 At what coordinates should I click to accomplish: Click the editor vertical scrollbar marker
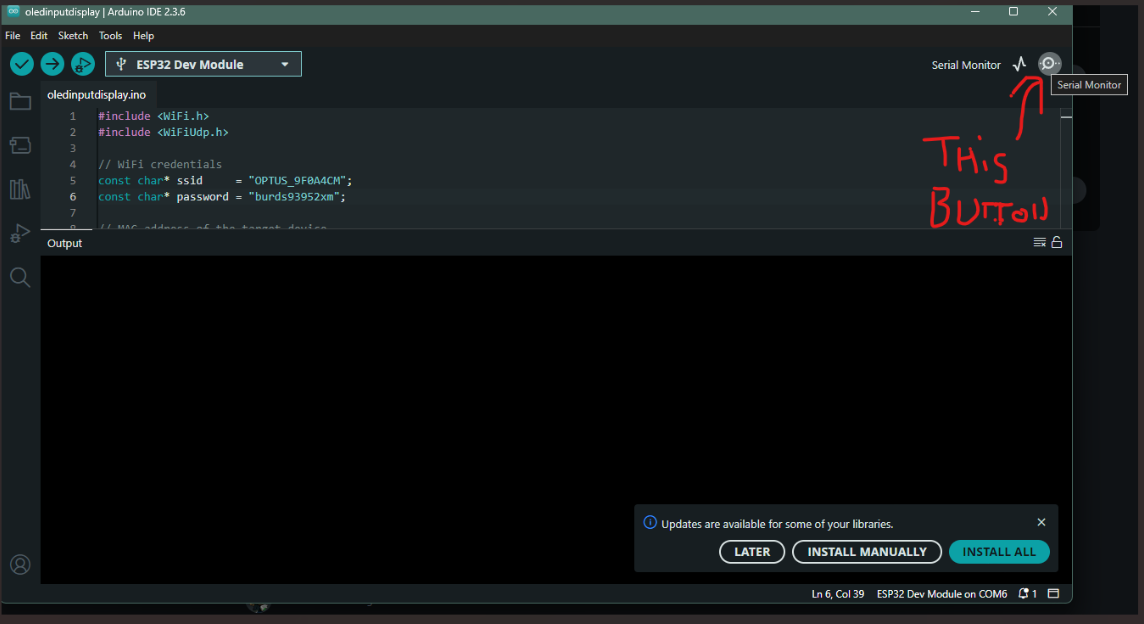click(x=1066, y=117)
